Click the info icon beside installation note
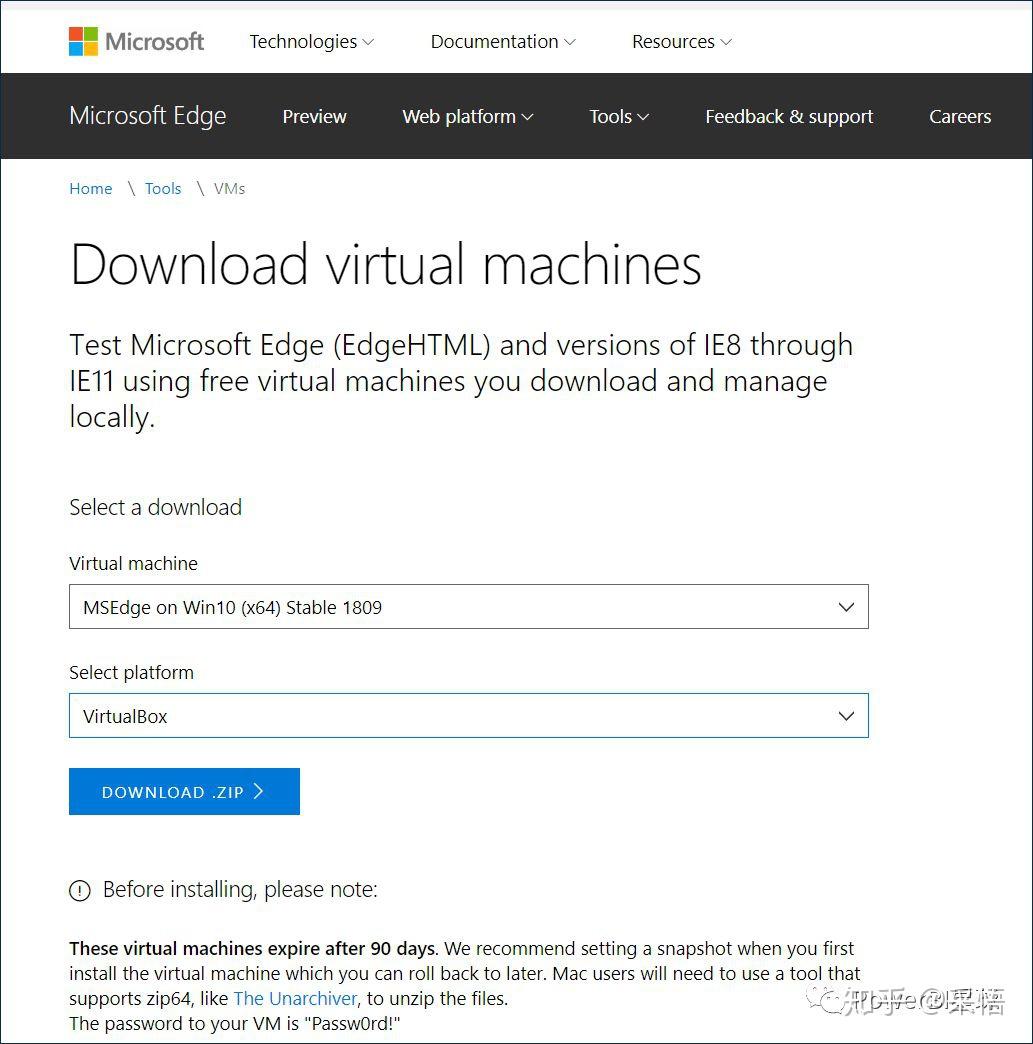1033x1044 pixels. click(80, 890)
